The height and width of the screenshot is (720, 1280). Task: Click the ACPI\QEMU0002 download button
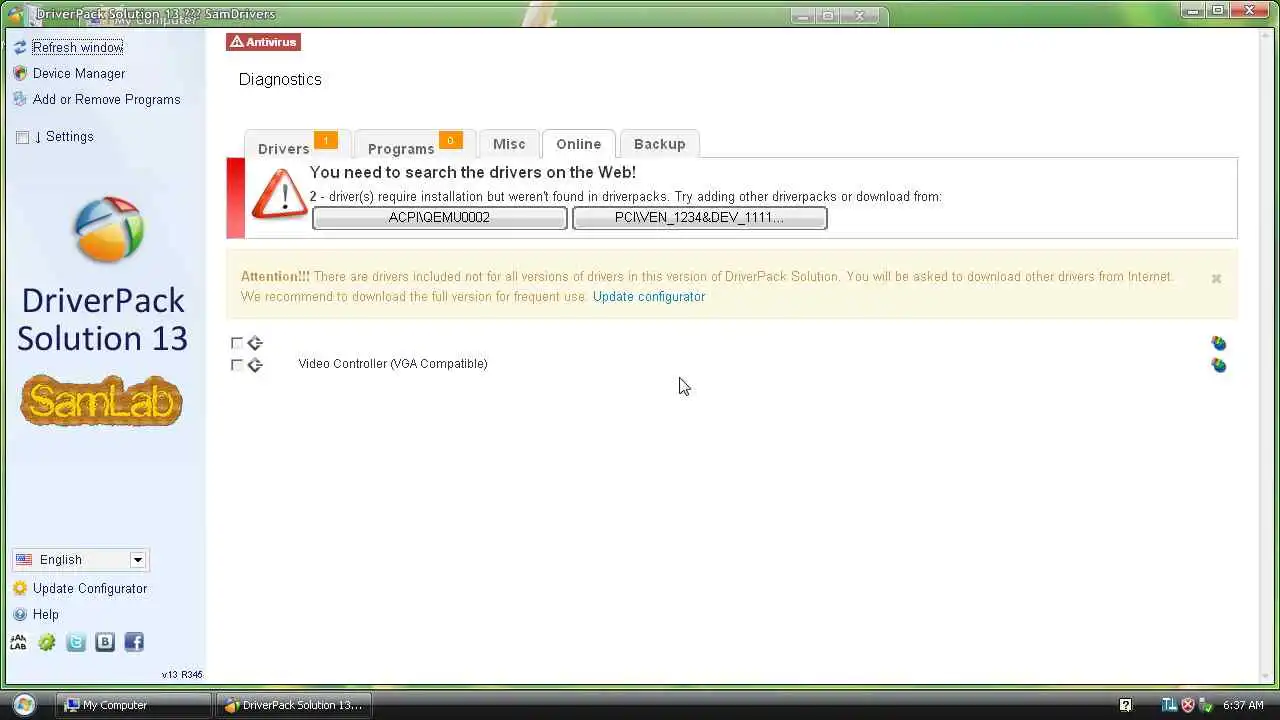[439, 218]
